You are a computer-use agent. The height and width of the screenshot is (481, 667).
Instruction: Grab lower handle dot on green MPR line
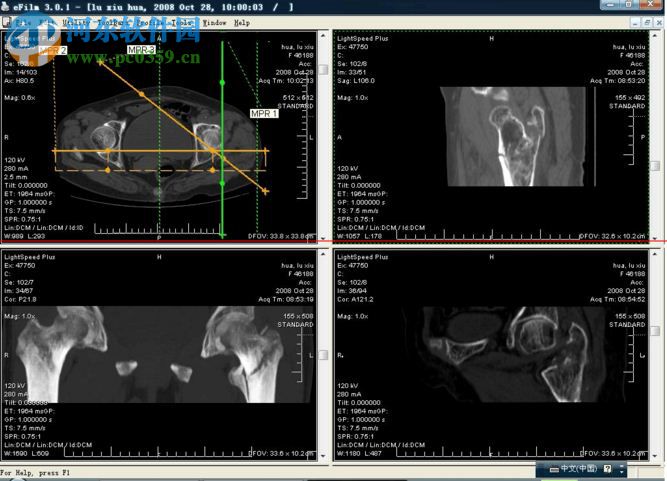pos(222,183)
